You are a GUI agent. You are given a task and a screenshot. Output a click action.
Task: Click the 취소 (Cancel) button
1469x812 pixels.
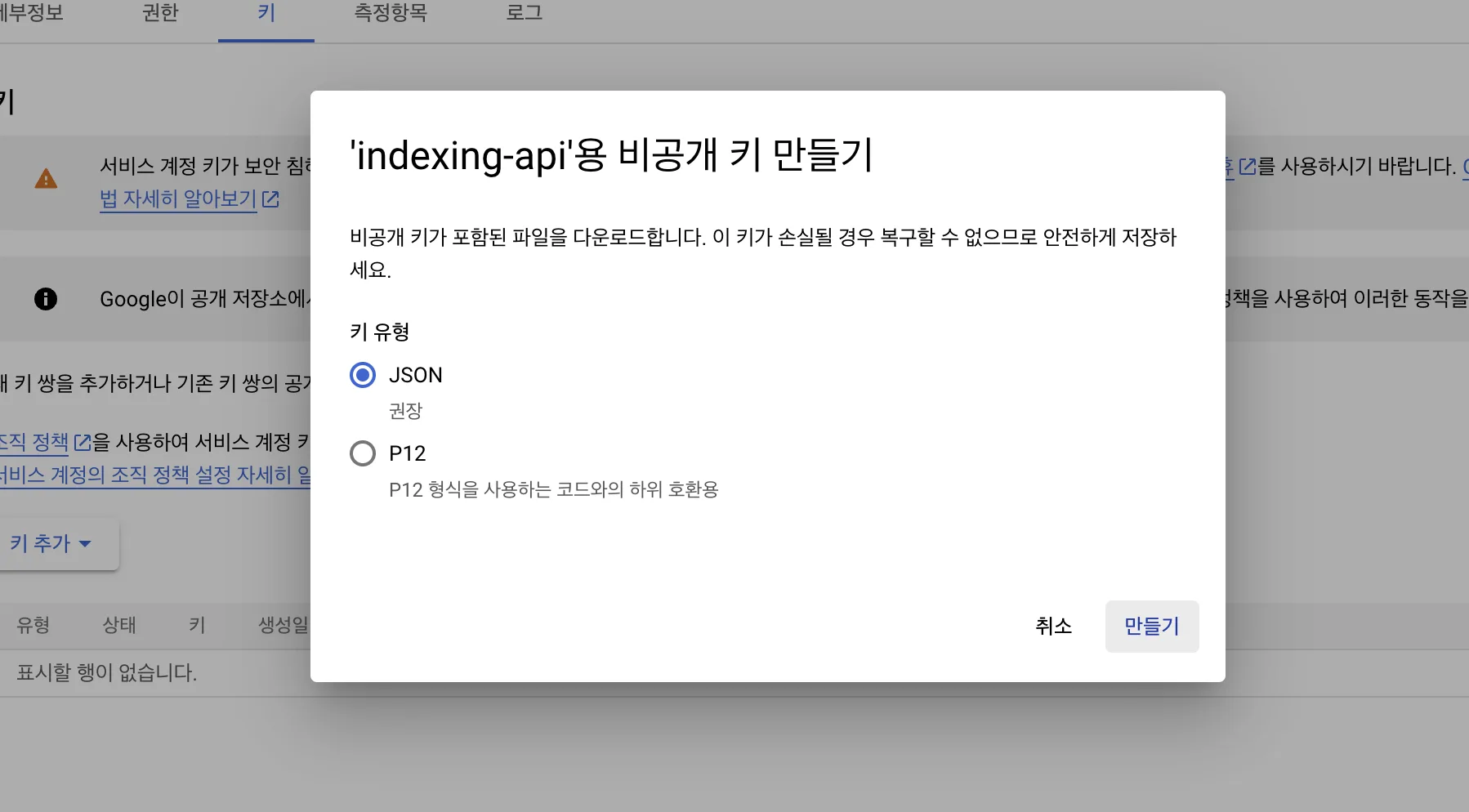[x=1053, y=627]
